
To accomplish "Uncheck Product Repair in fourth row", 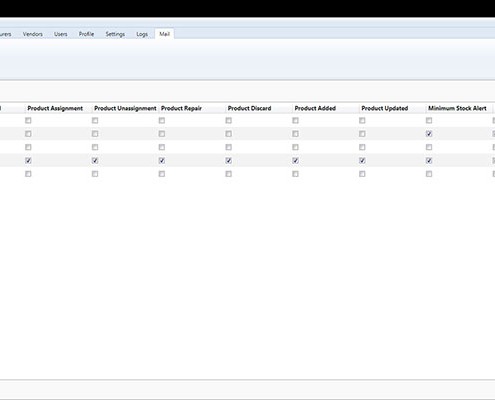I will coord(162,160).
